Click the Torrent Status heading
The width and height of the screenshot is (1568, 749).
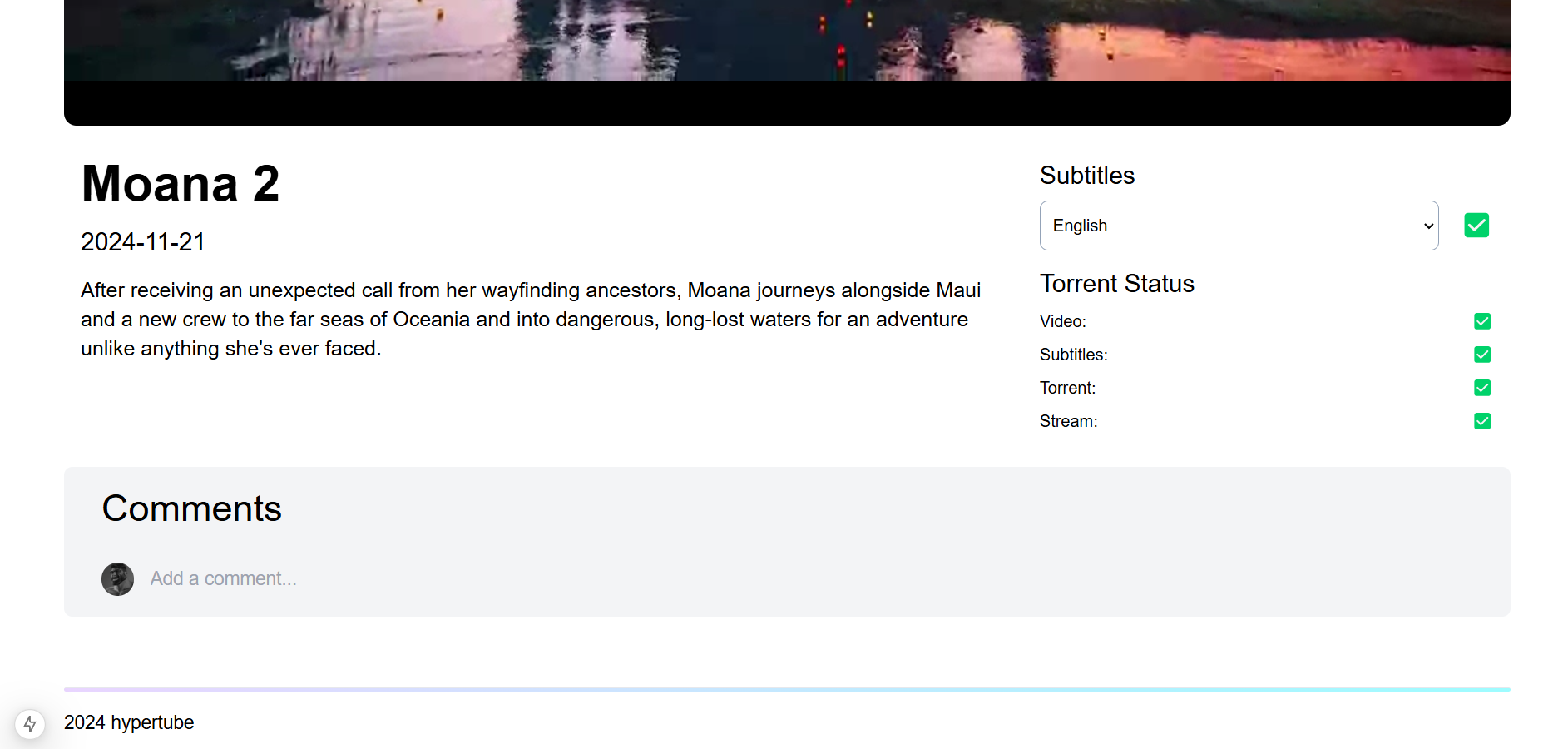click(1117, 284)
